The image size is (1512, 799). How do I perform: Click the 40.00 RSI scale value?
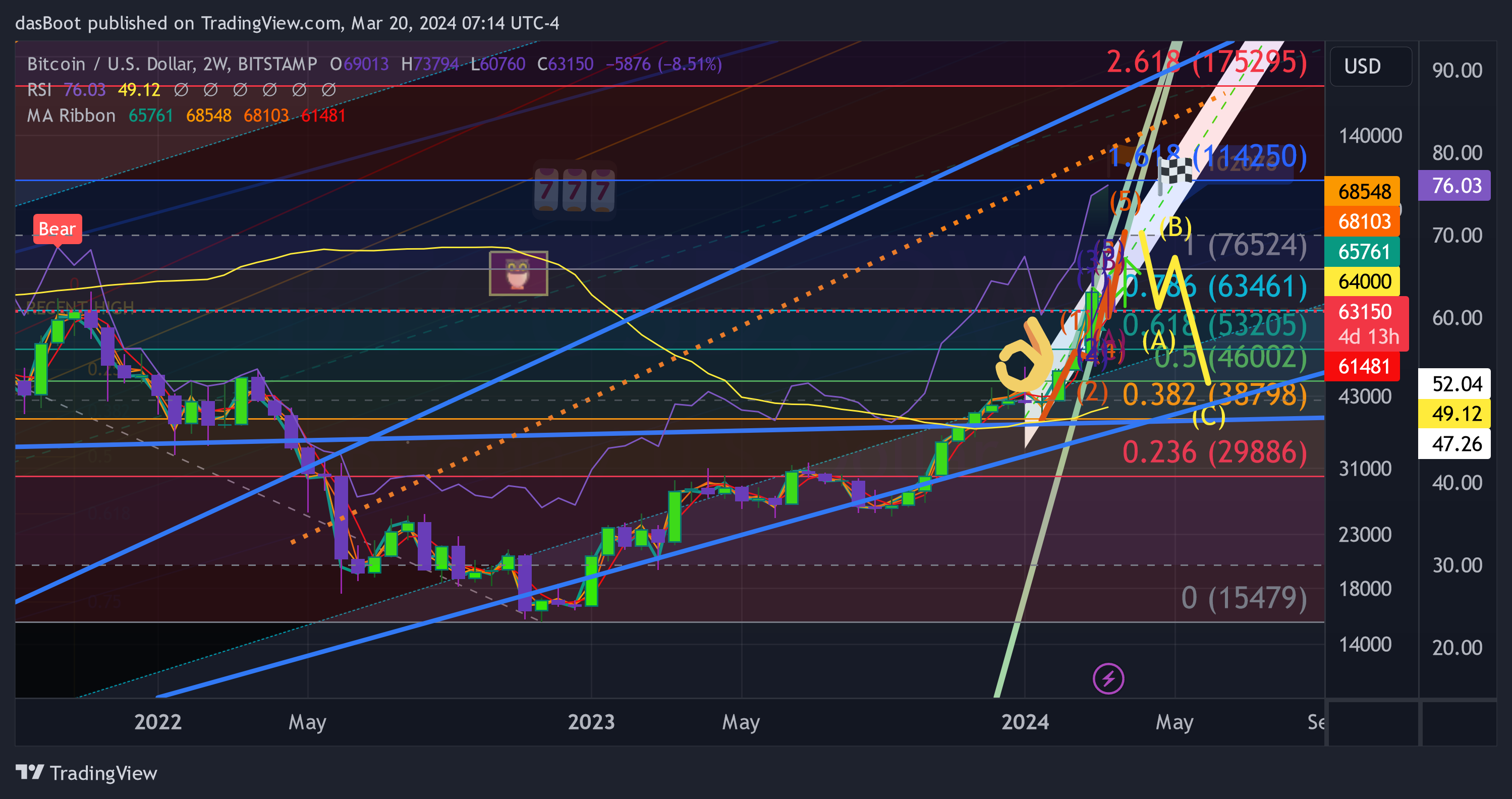coord(1457,483)
